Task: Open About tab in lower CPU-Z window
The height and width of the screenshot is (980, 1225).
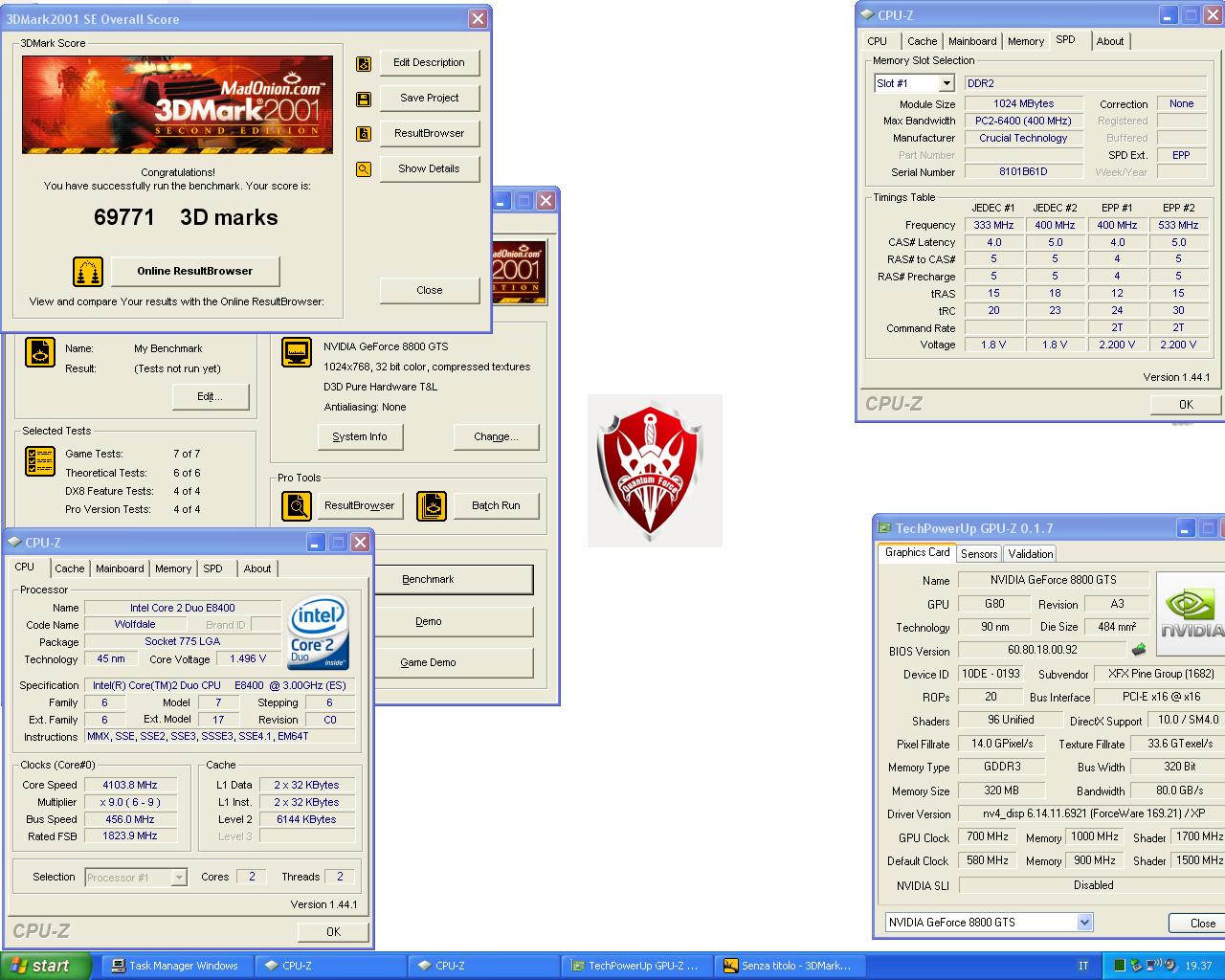Action: click(257, 568)
